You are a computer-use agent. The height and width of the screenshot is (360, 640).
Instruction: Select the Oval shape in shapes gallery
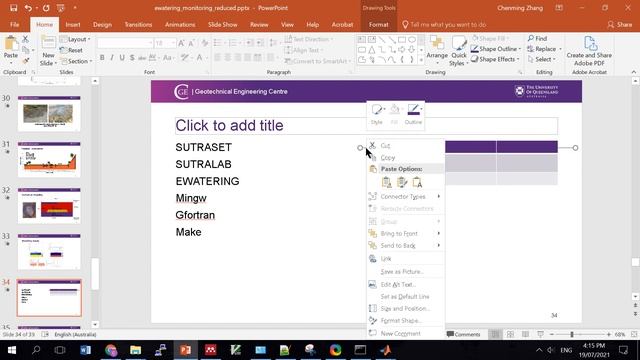click(412, 40)
